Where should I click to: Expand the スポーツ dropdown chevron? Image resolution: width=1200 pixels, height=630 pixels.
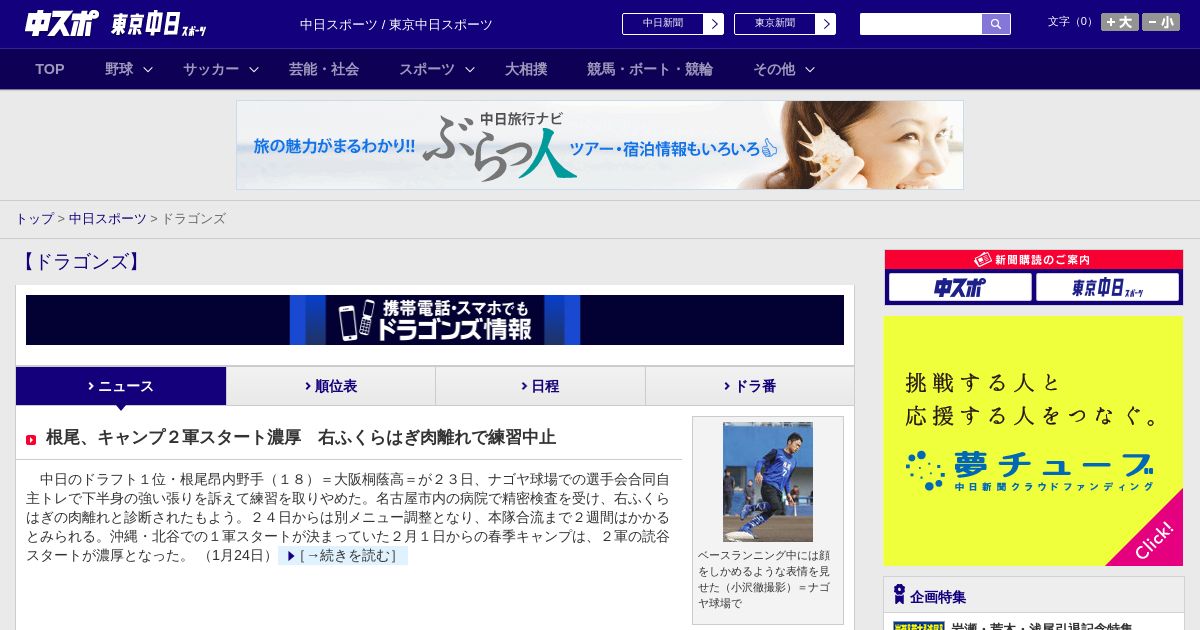(470, 69)
